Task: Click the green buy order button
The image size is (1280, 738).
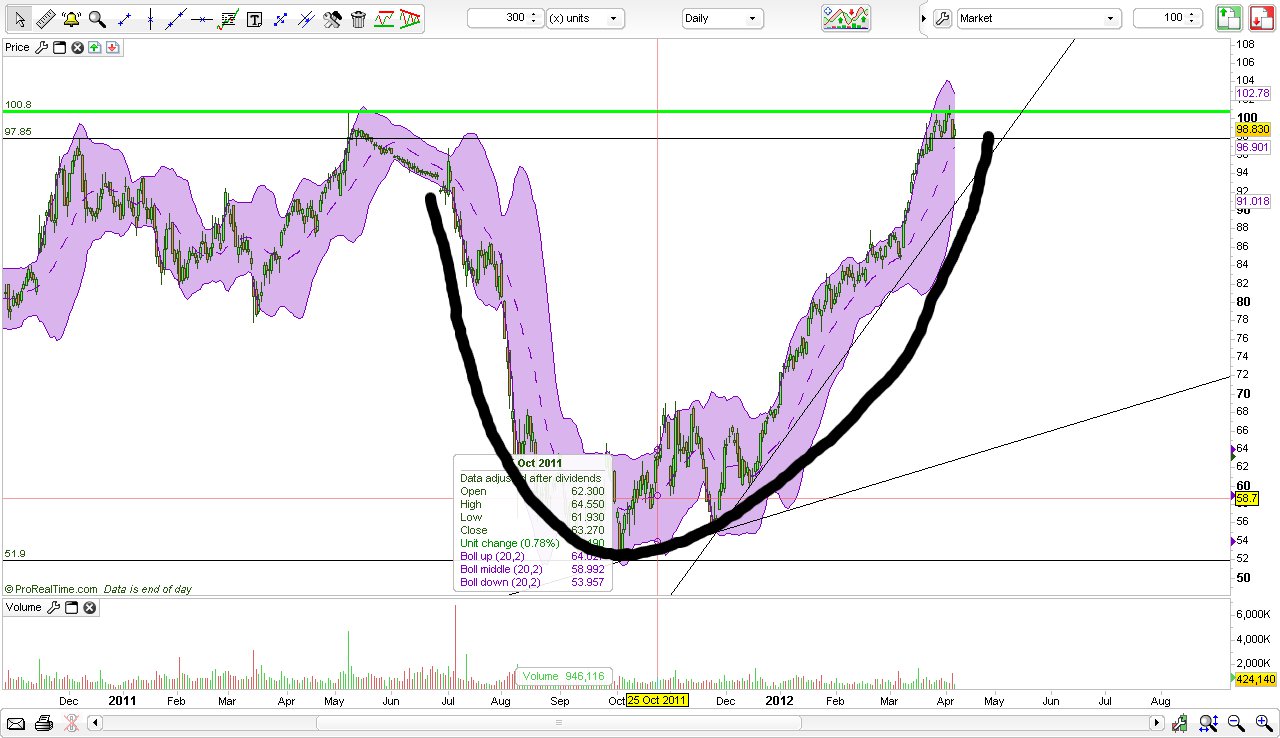Action: [x=1228, y=17]
